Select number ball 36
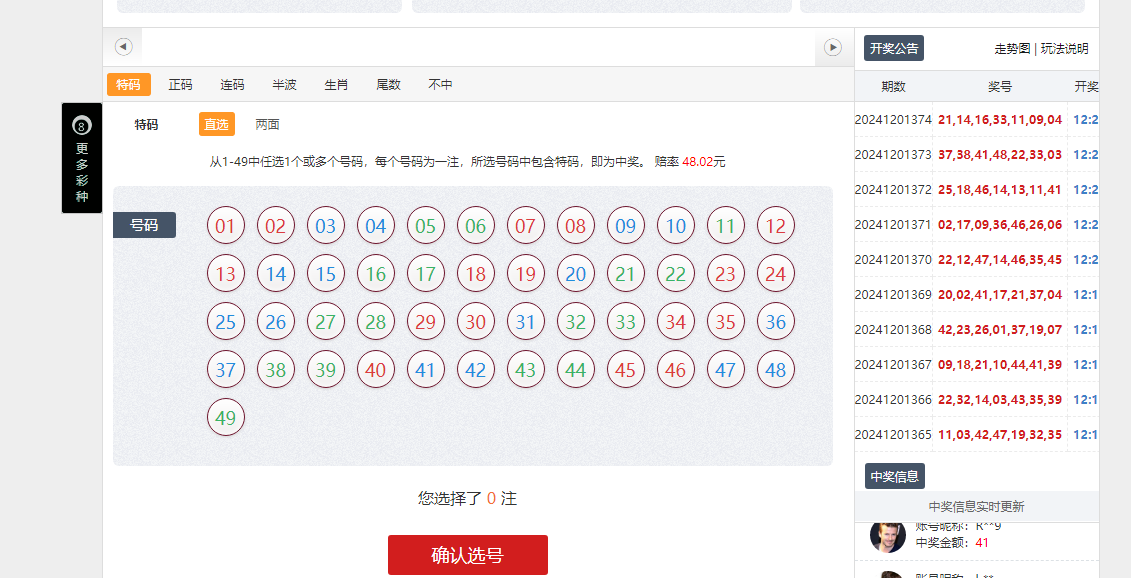This screenshot has width=1131, height=578. click(775, 321)
